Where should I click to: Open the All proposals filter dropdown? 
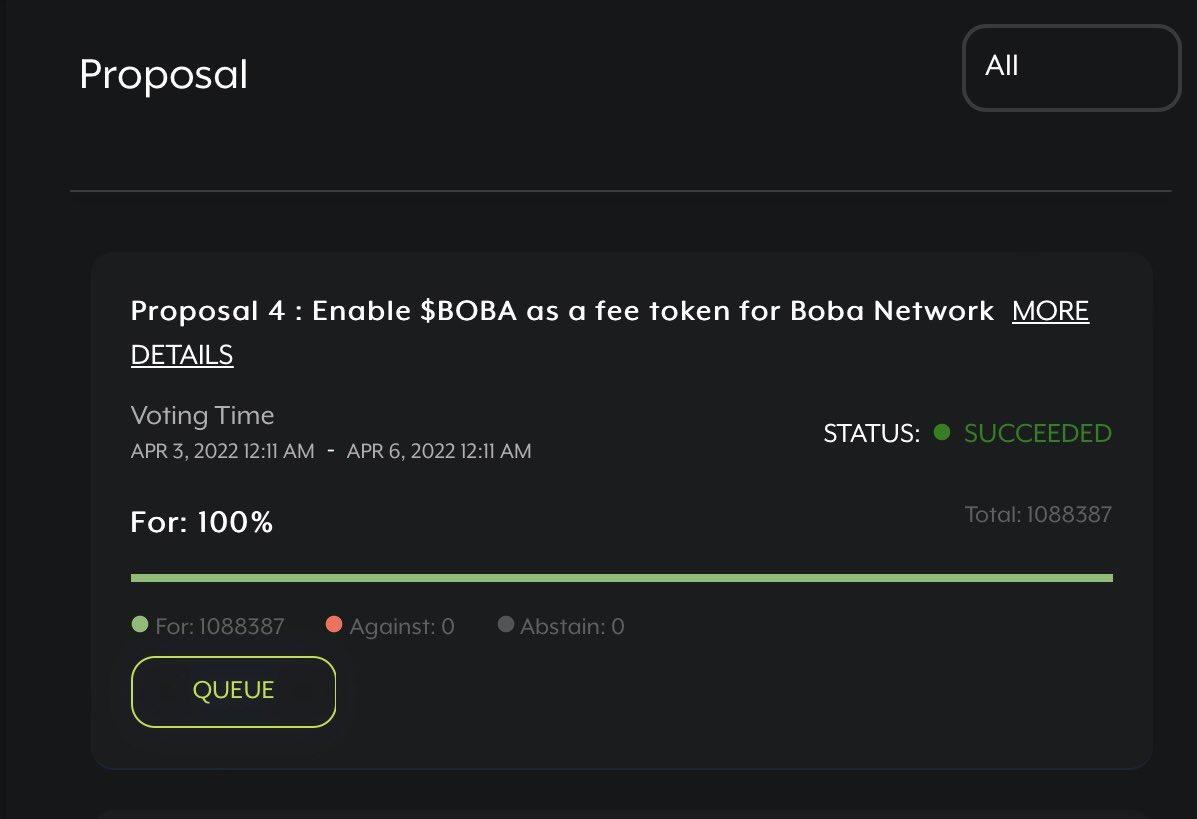click(1071, 67)
